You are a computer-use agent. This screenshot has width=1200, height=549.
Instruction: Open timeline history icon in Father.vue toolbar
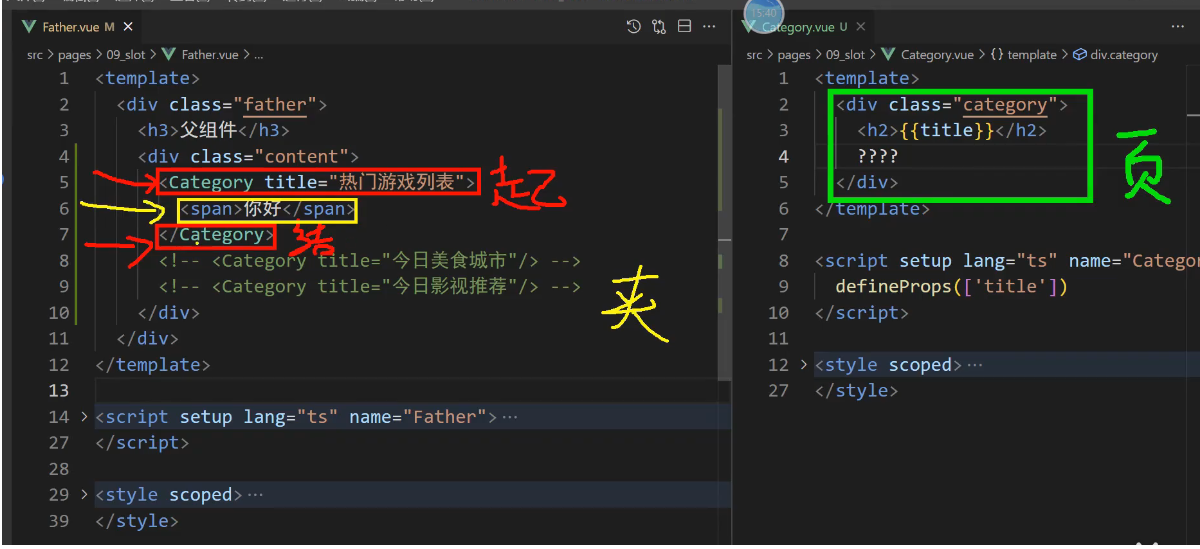point(634,27)
